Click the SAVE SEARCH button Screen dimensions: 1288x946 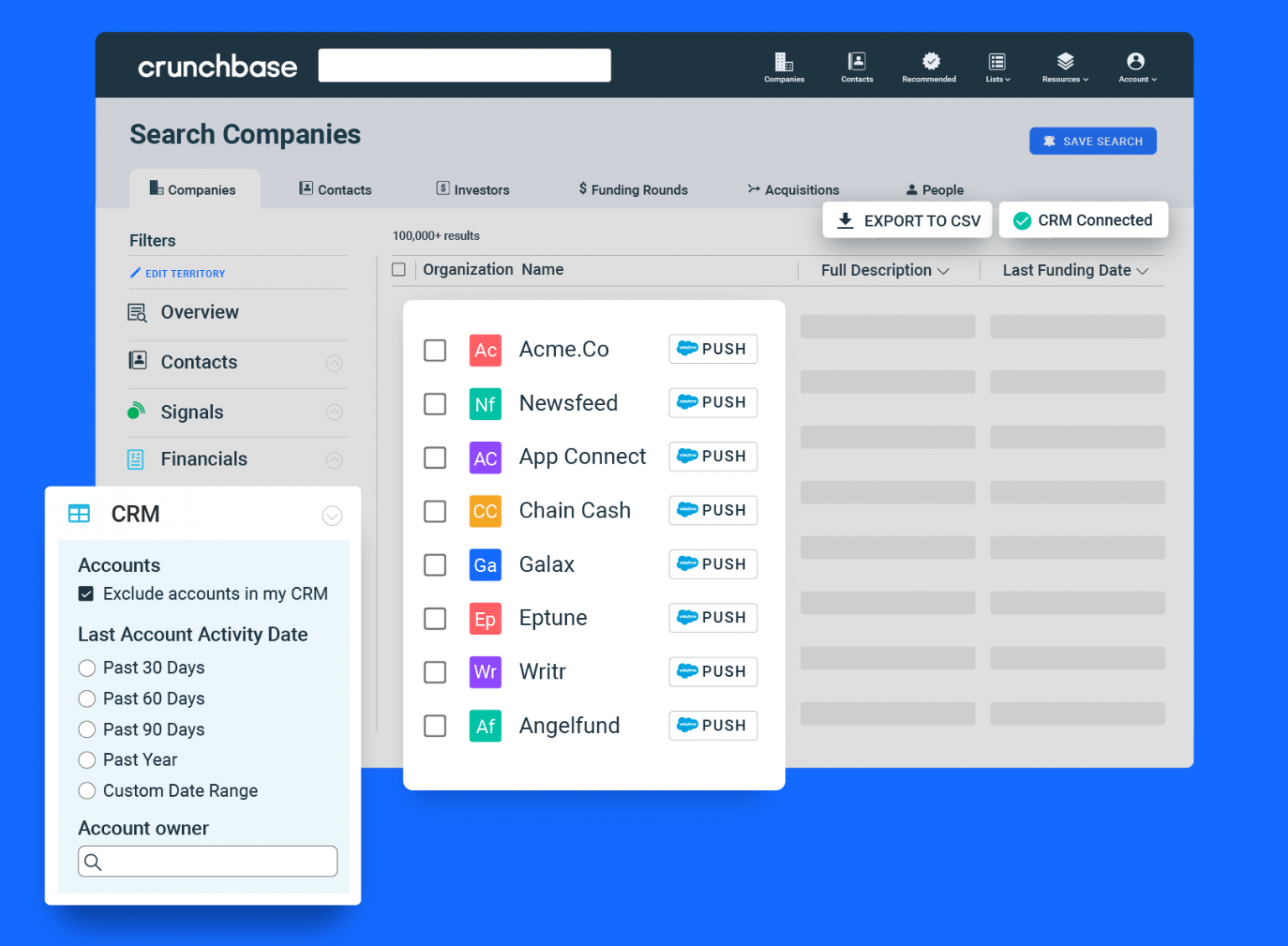point(1092,140)
